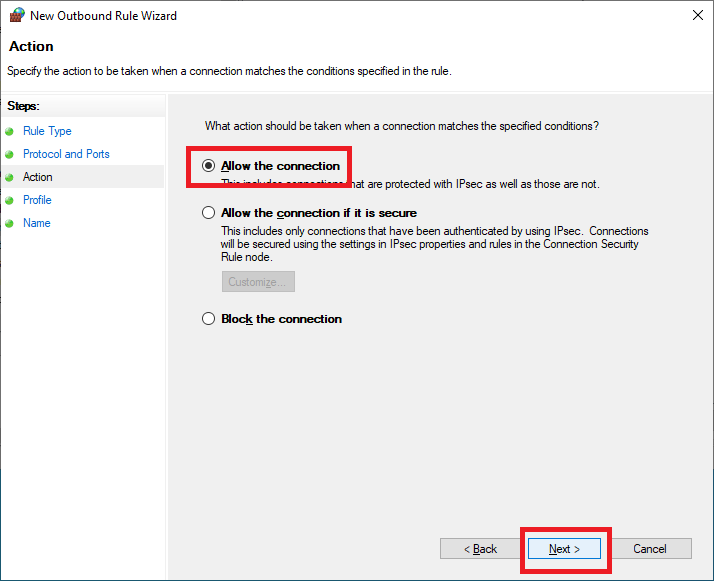Go back with the Back button
Viewport: 714px width, 581px height.
click(x=480, y=549)
